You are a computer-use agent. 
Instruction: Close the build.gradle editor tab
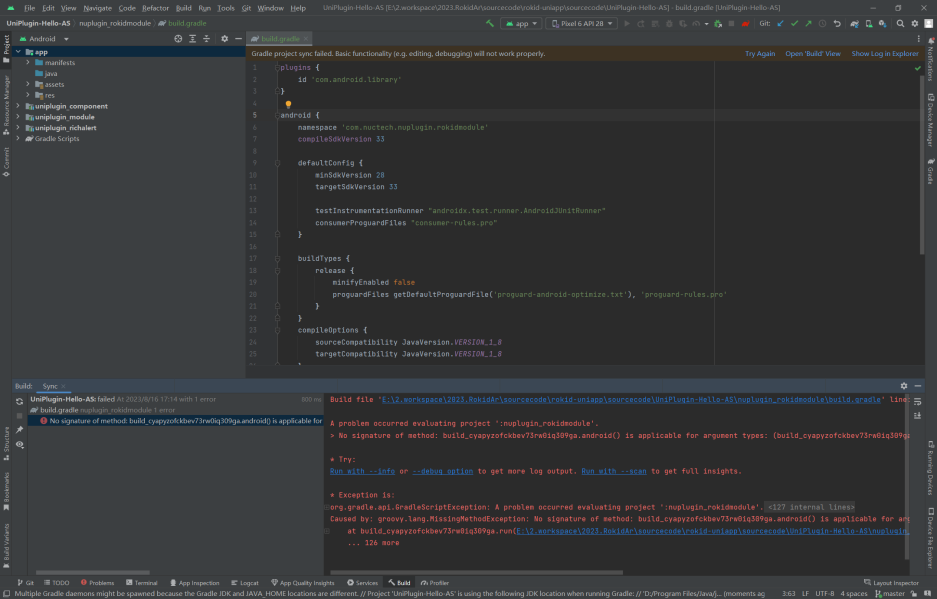(x=305, y=39)
